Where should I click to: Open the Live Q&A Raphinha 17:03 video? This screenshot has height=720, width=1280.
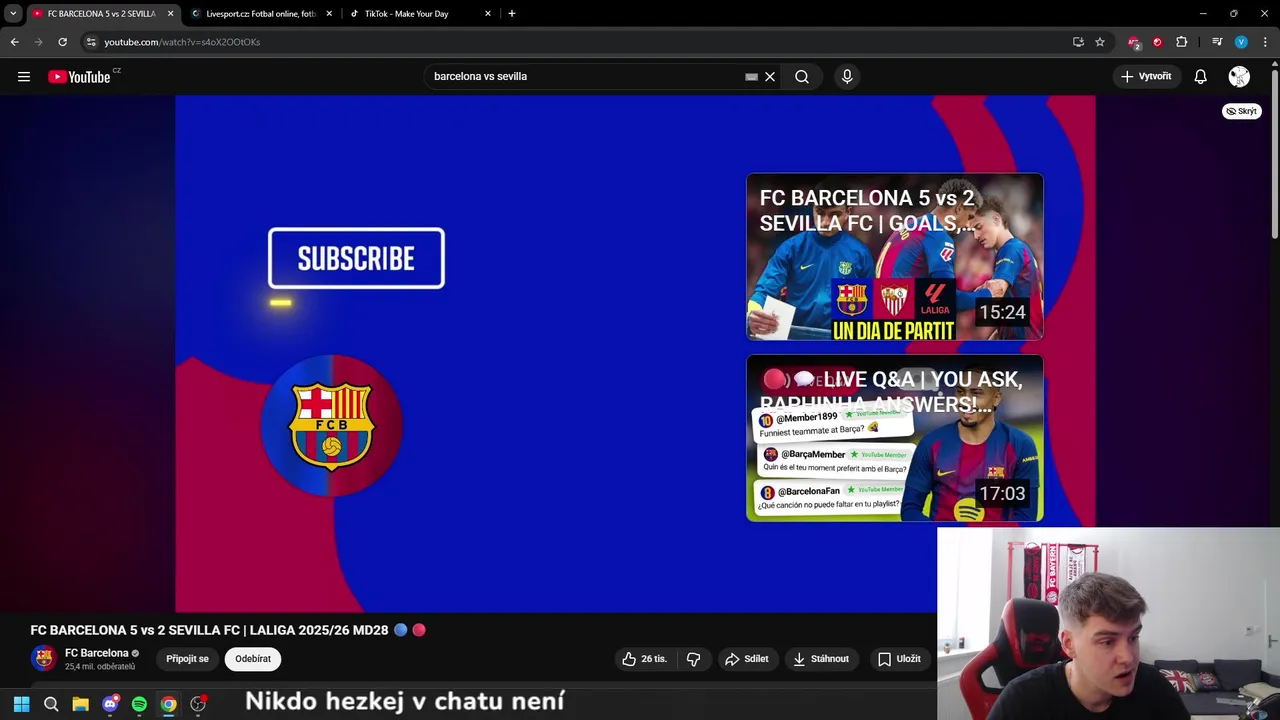tap(895, 438)
